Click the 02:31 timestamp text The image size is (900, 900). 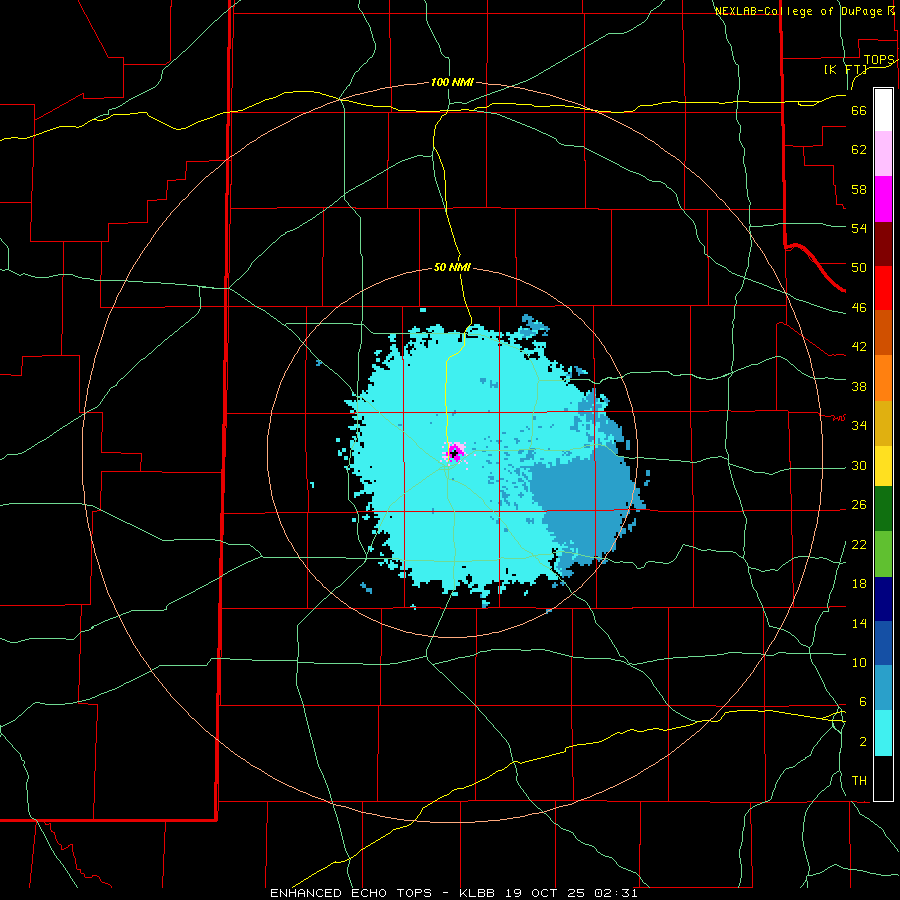[615, 893]
